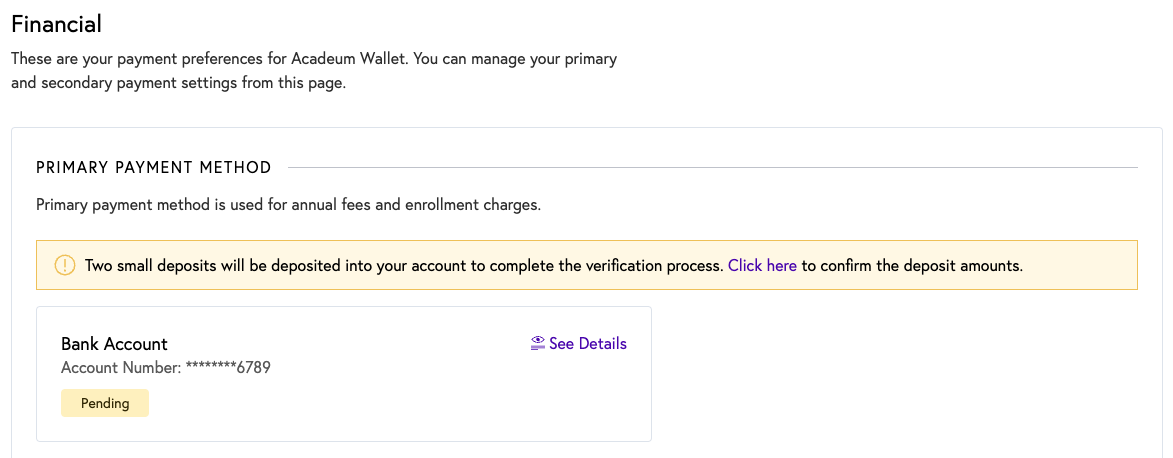
Task: Click the exclamation warning icon in banner
Action: tap(65, 265)
